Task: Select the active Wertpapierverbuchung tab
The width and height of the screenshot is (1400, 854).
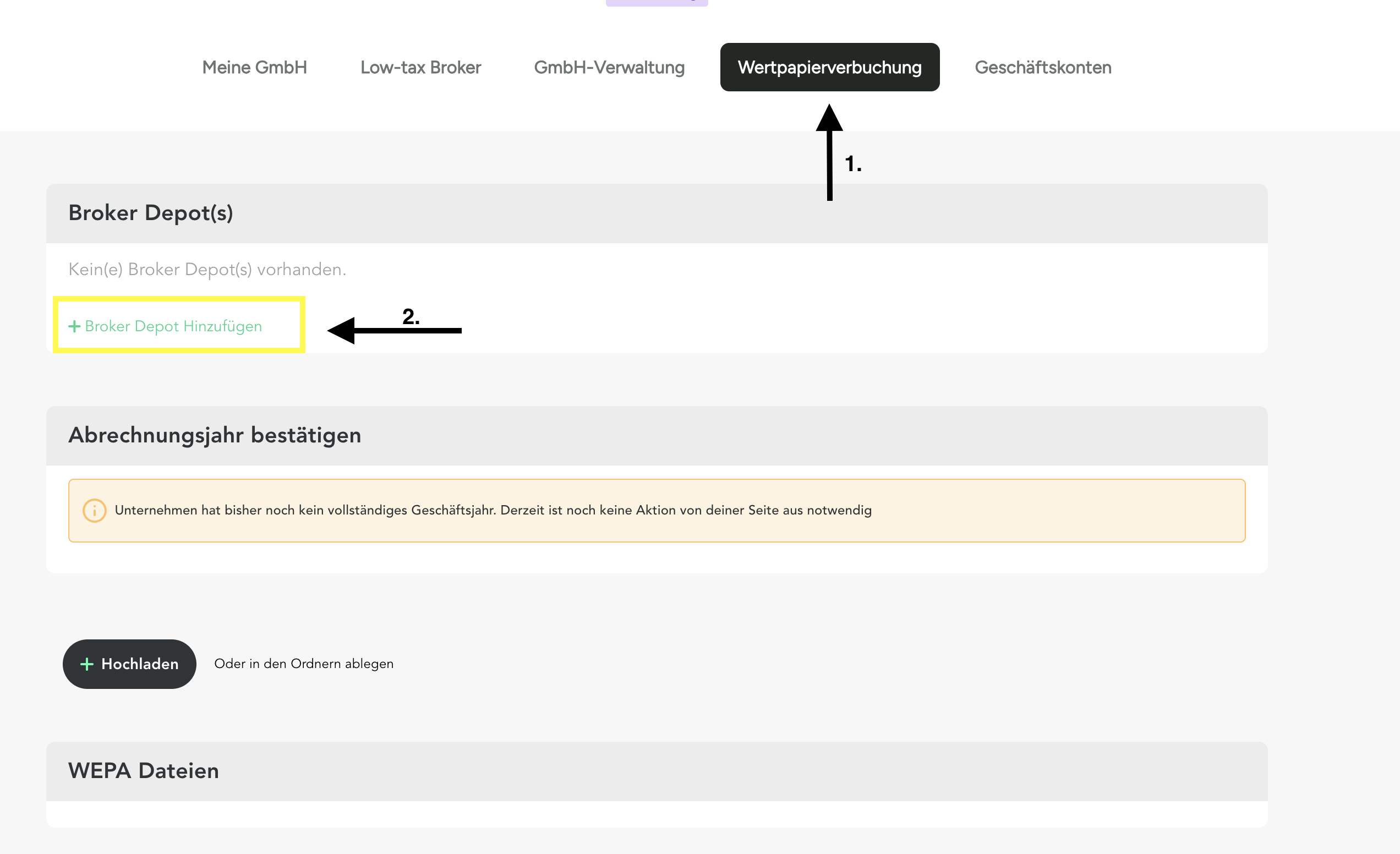Action: click(829, 68)
